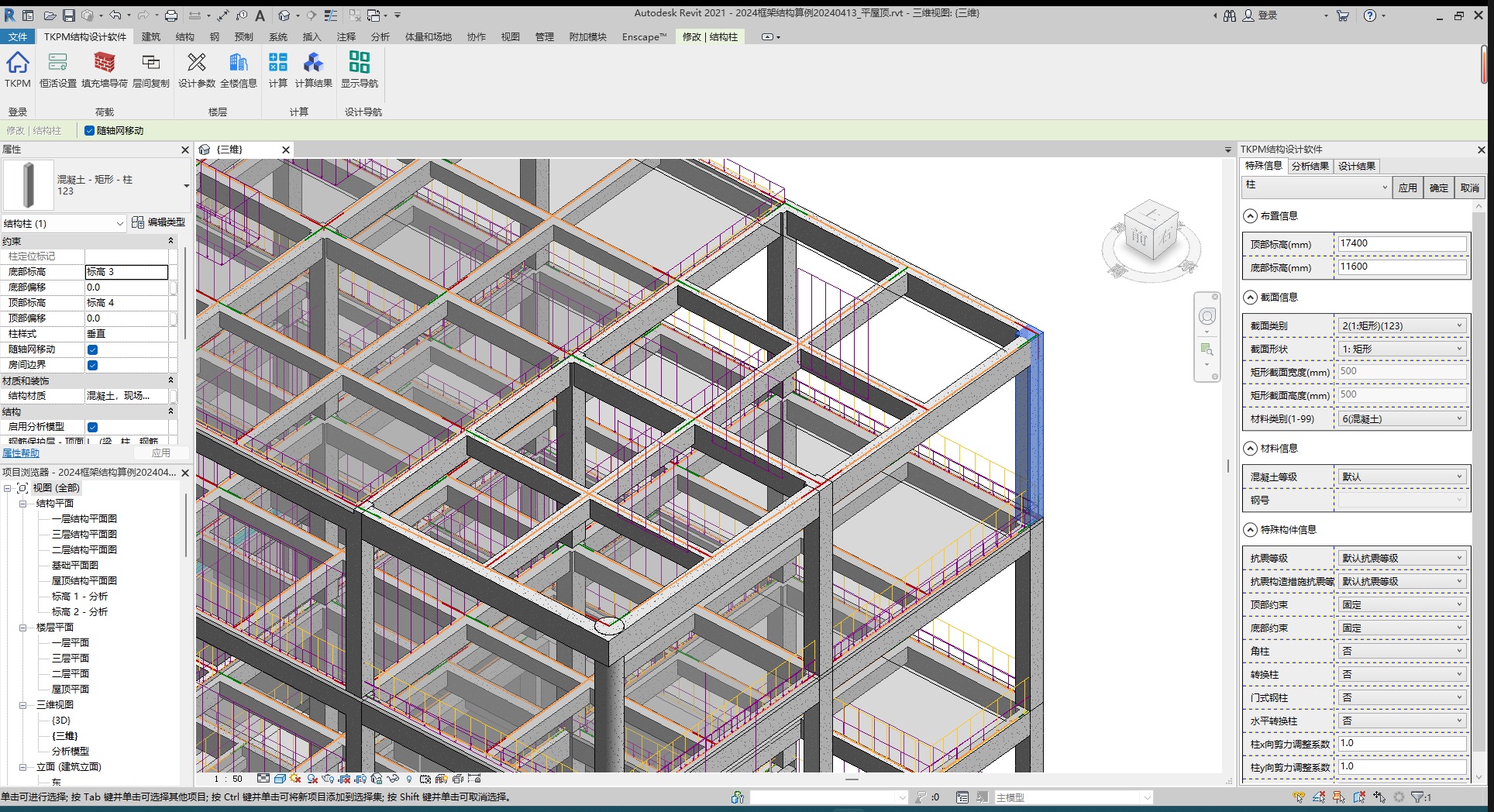Toggle drag elements on selection icon
The height and width of the screenshot is (812, 1494).
click(1379, 797)
